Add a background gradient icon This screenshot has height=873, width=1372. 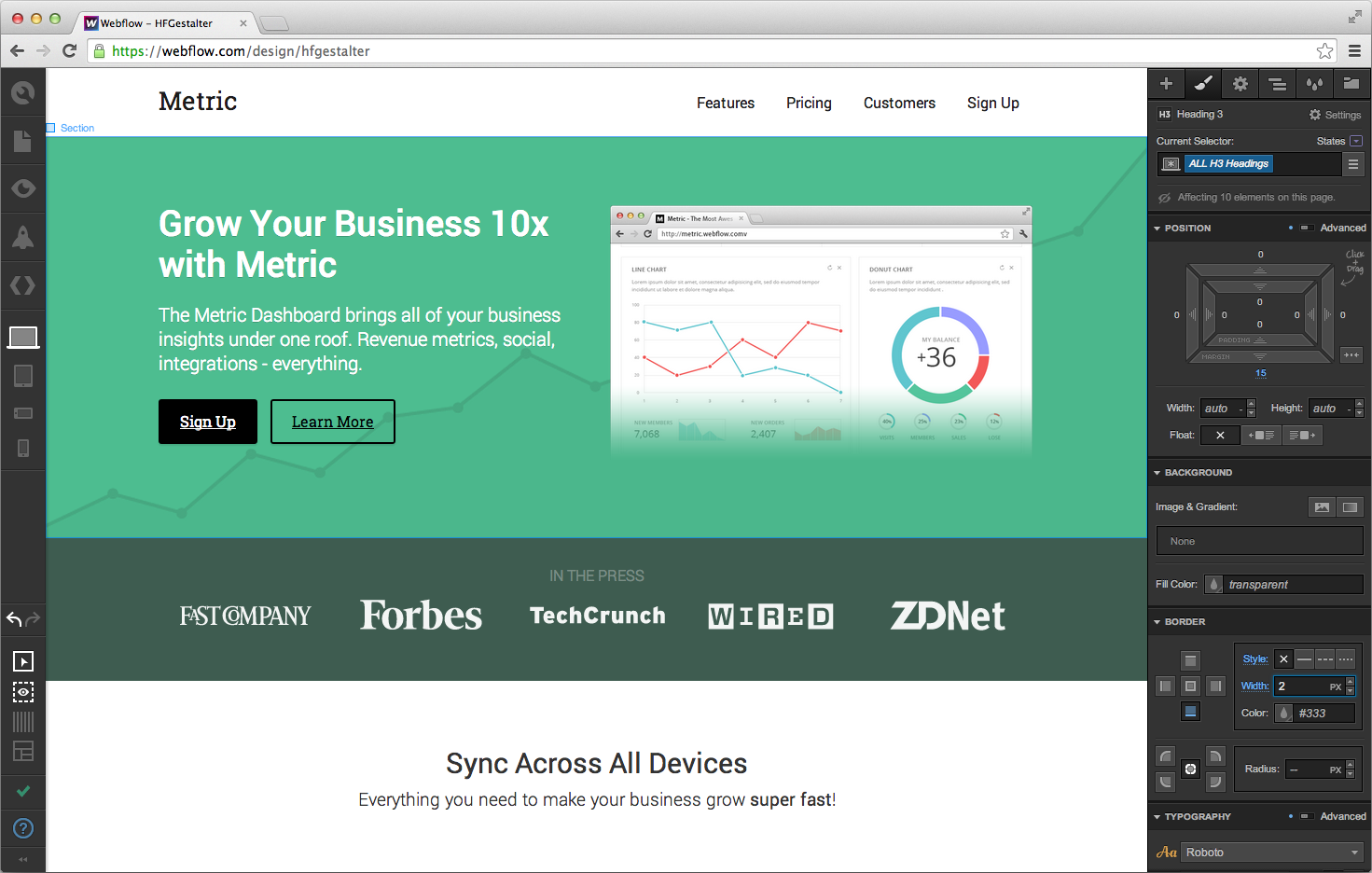(x=1350, y=507)
